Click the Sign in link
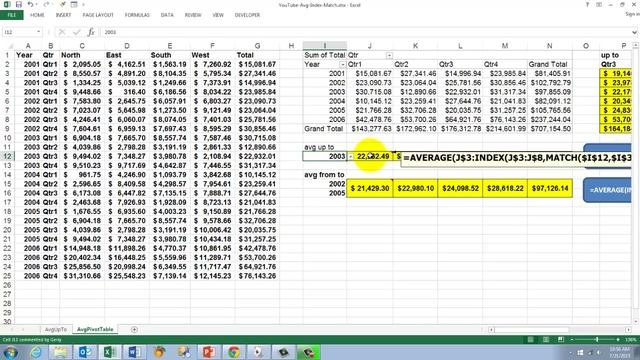Image resolution: width=640 pixels, height=360 pixels. [632, 14]
